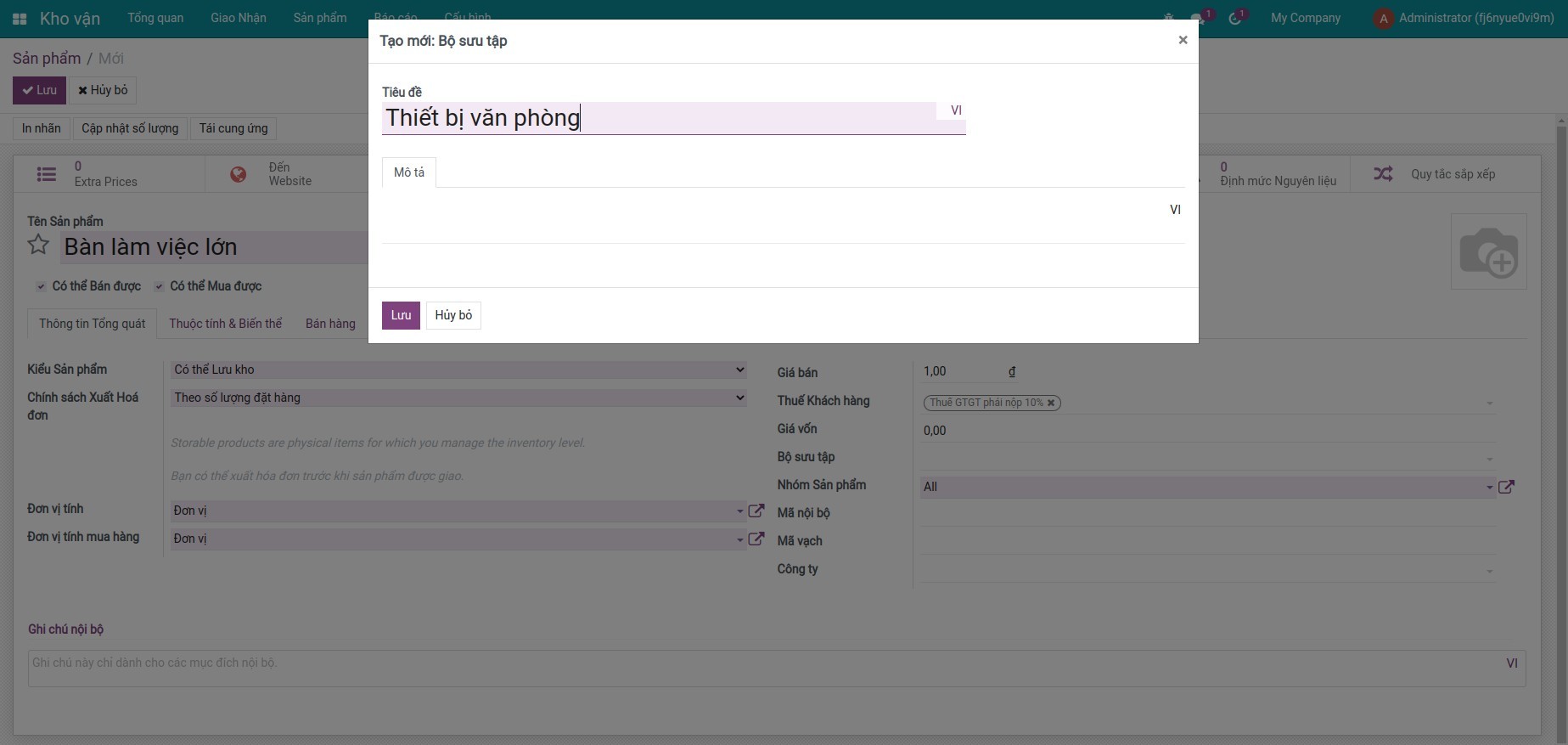Click the product image camera placeholder
1568x745 pixels.
pyautogui.click(x=1488, y=252)
